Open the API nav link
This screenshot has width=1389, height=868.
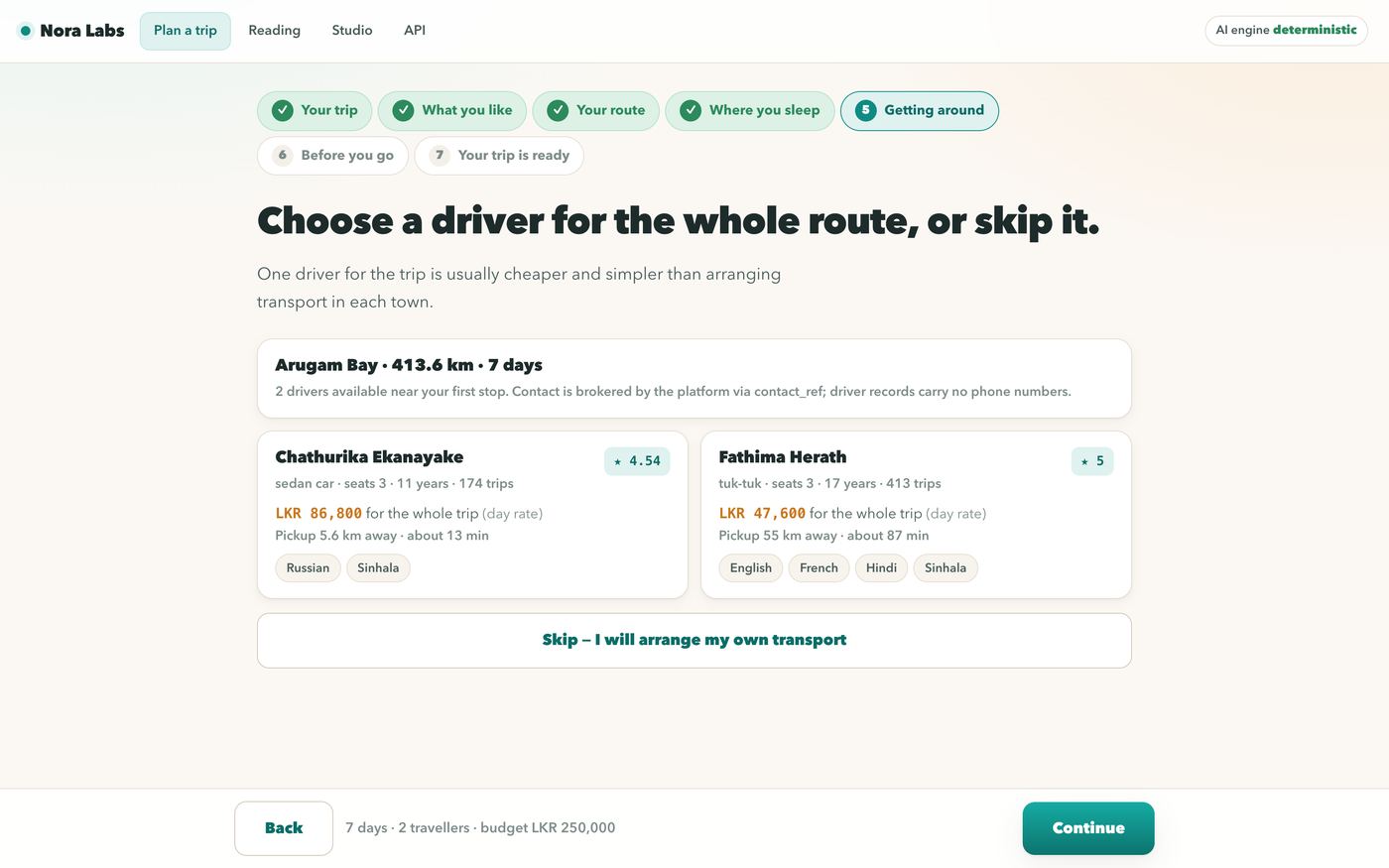(415, 31)
